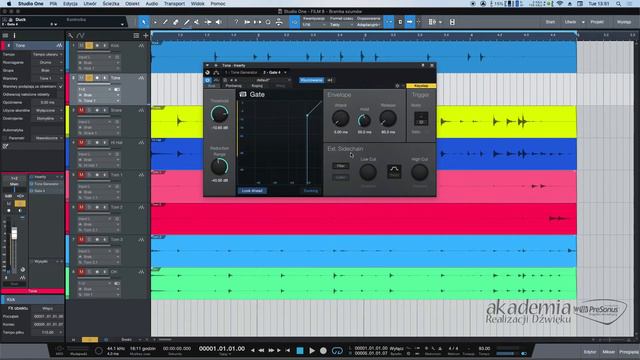Viewport: 640px width, 360px height.
Task: Open the Edytor view button
Action: point(589,352)
